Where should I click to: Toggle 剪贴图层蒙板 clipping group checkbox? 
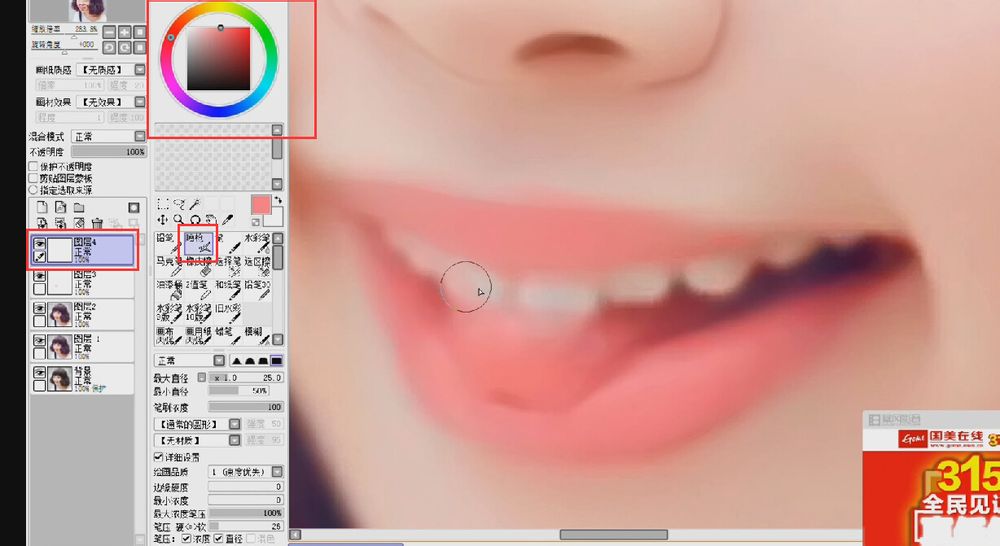[33, 178]
